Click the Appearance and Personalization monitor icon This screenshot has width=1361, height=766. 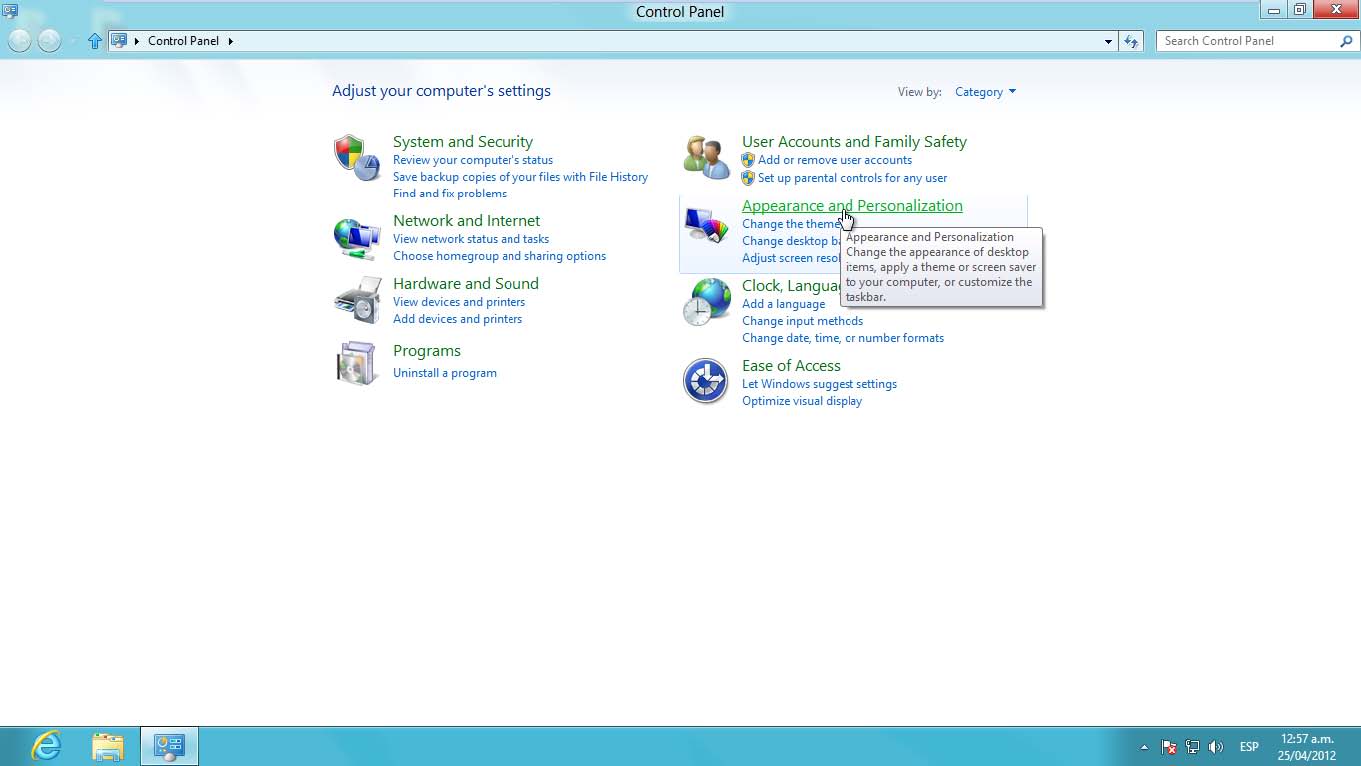pyautogui.click(x=706, y=227)
